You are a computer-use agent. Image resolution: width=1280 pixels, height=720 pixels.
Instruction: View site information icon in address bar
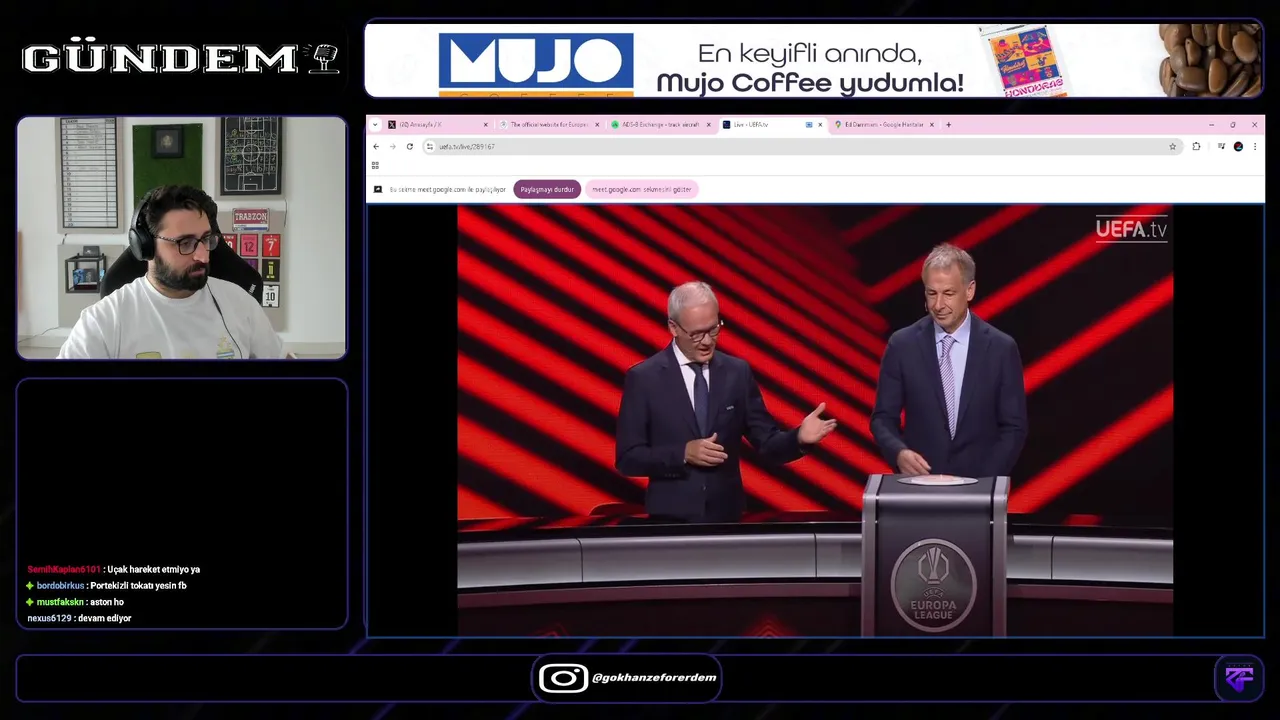[x=430, y=146]
